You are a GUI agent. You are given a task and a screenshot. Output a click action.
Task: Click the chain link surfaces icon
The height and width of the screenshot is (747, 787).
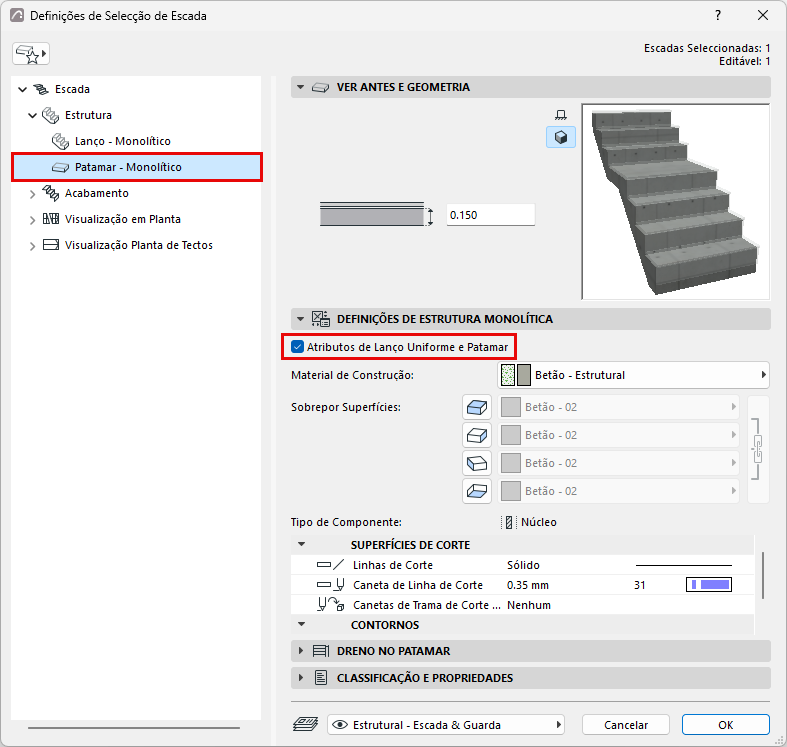tap(758, 449)
